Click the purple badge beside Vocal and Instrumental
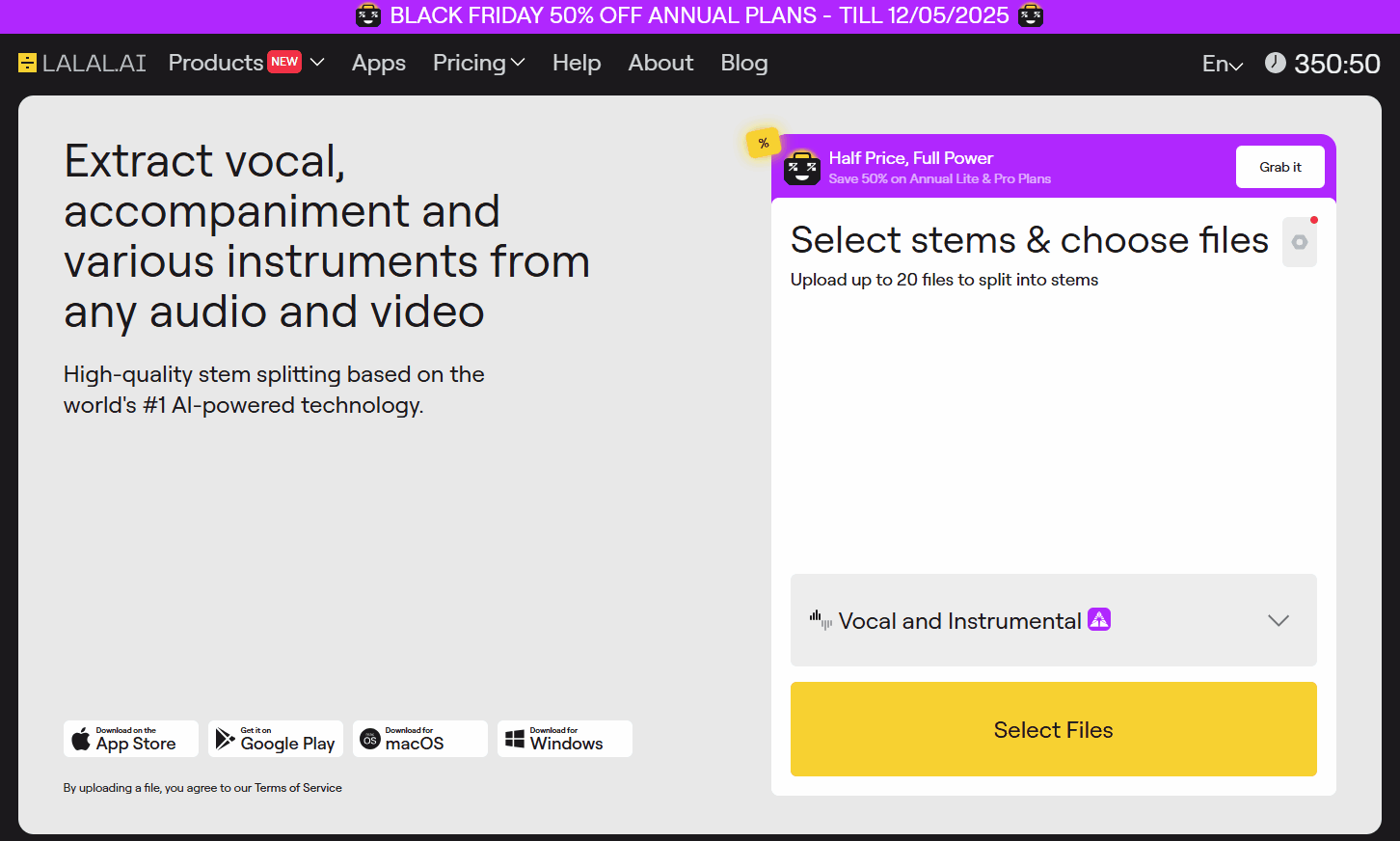 [x=1099, y=619]
